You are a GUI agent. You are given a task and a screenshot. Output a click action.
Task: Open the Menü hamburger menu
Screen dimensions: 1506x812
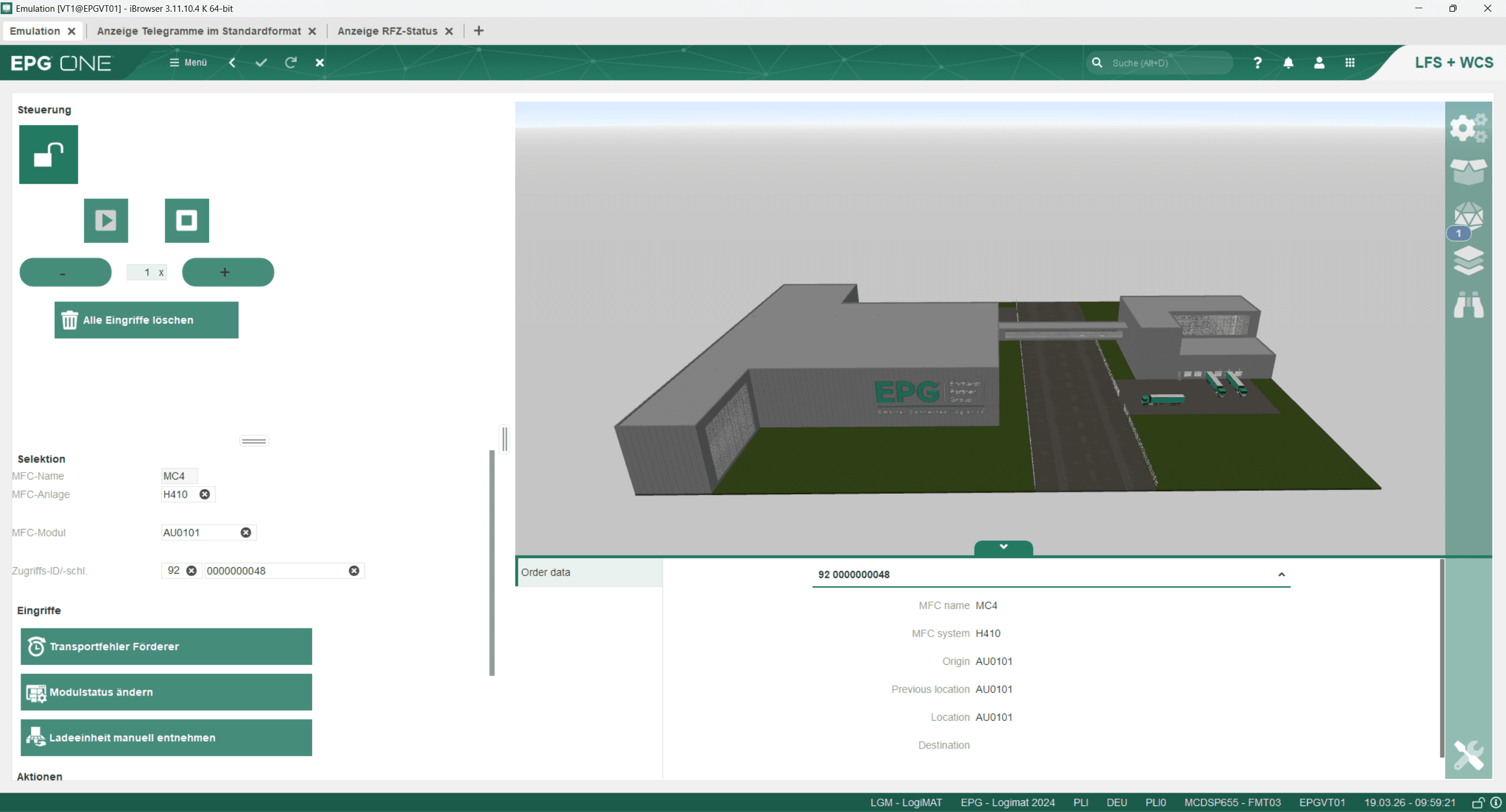click(188, 62)
